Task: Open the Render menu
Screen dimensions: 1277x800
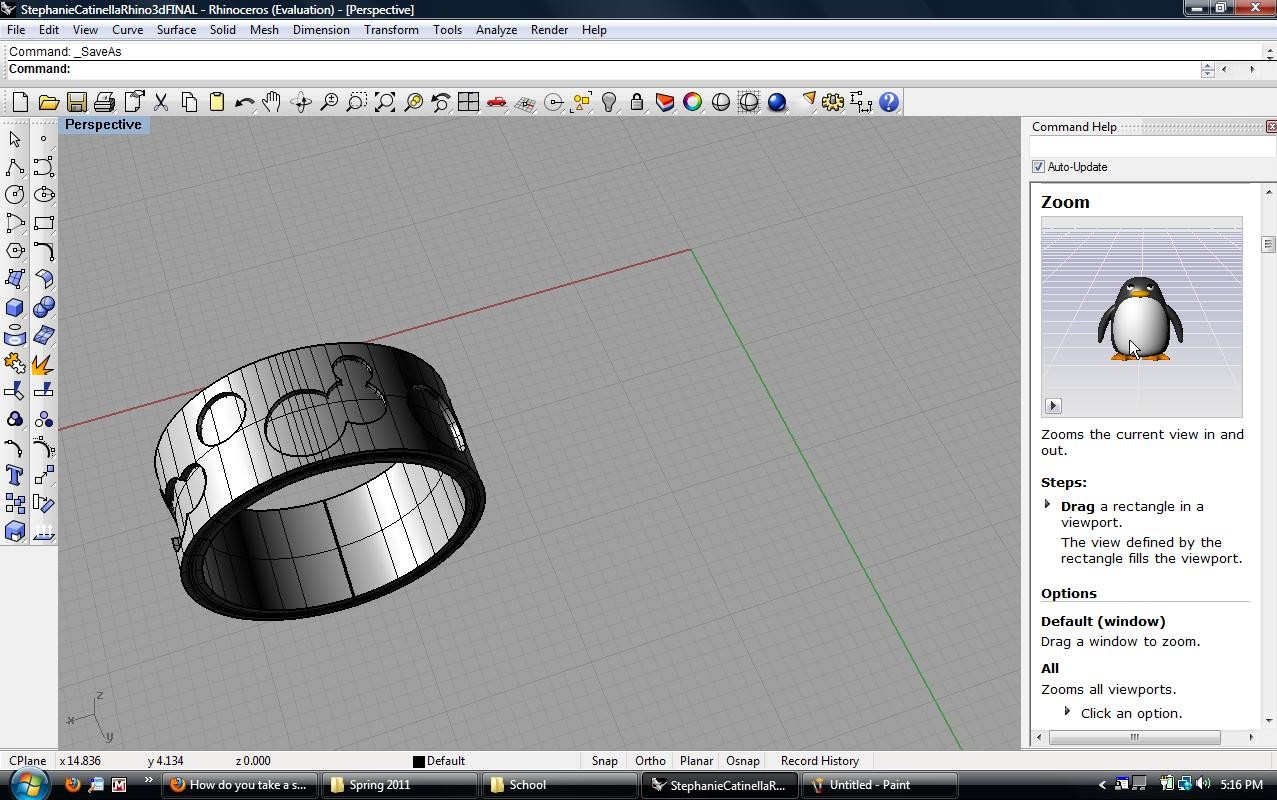Action: point(549,30)
